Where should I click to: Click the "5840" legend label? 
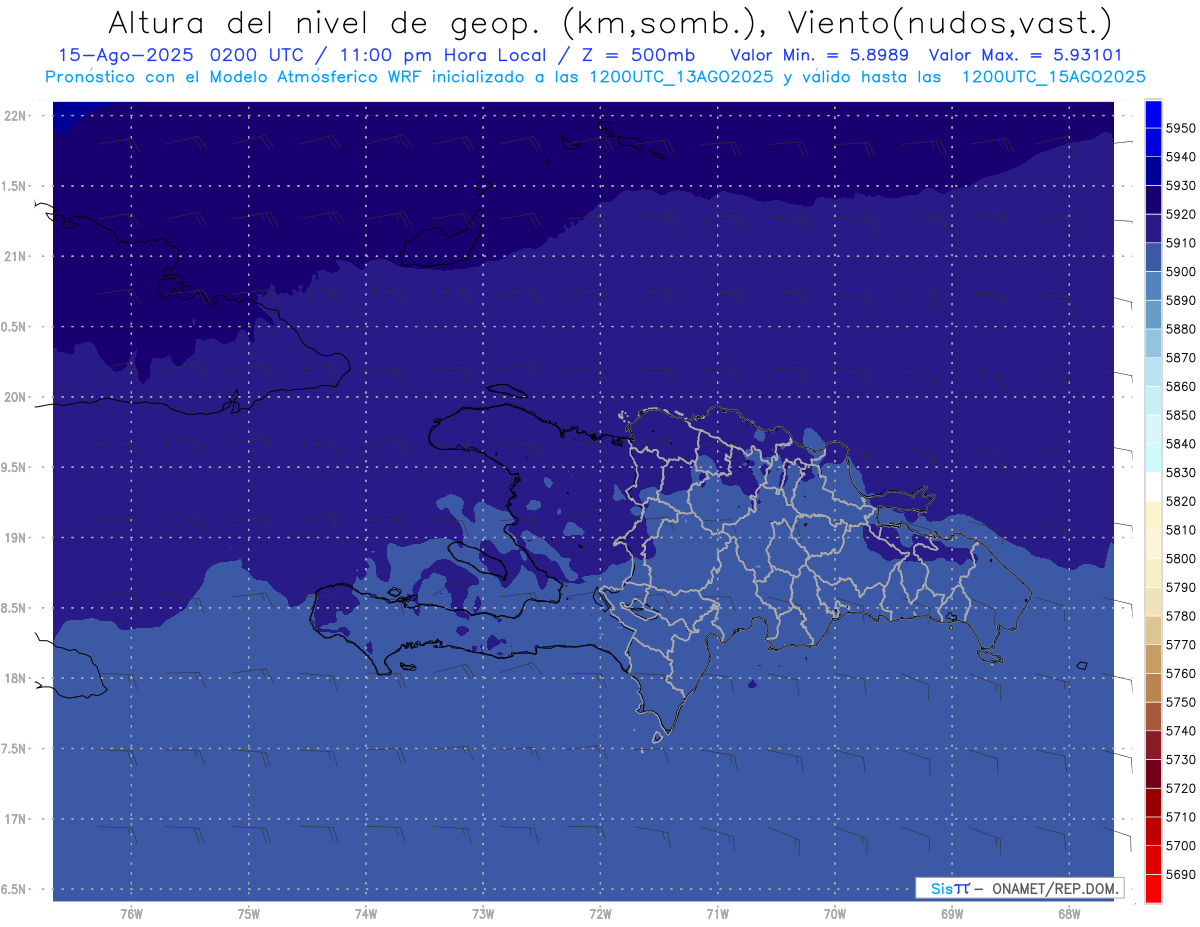(x=1180, y=444)
